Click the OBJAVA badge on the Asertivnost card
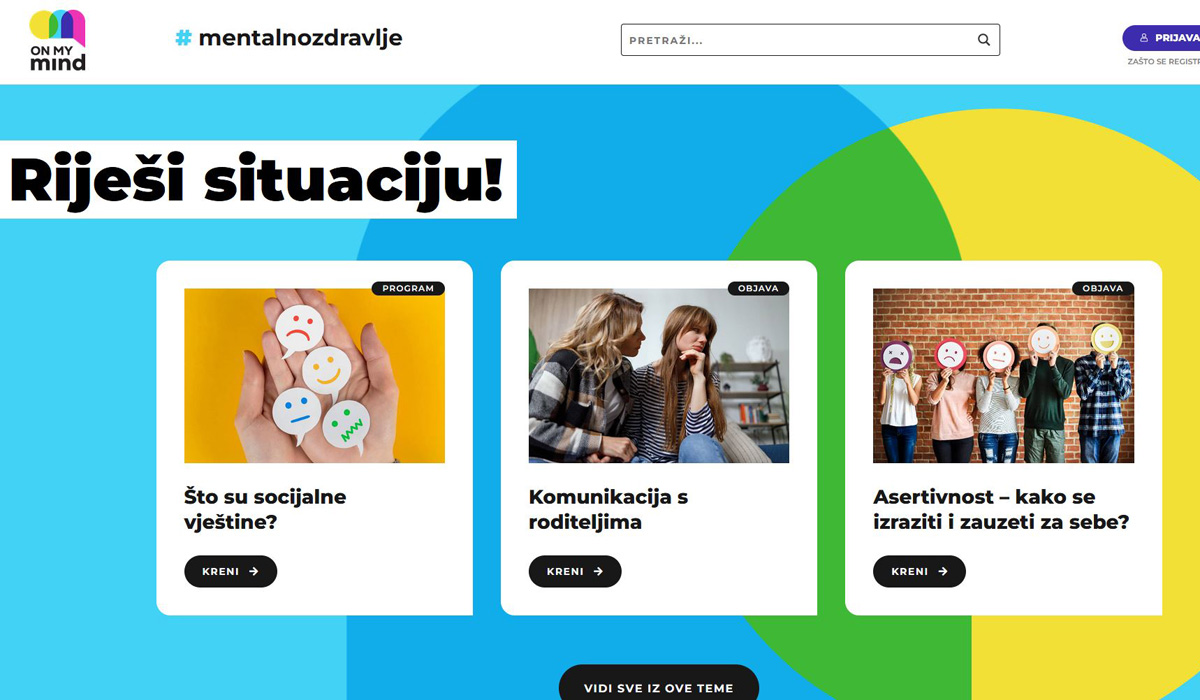 [x=1103, y=288]
